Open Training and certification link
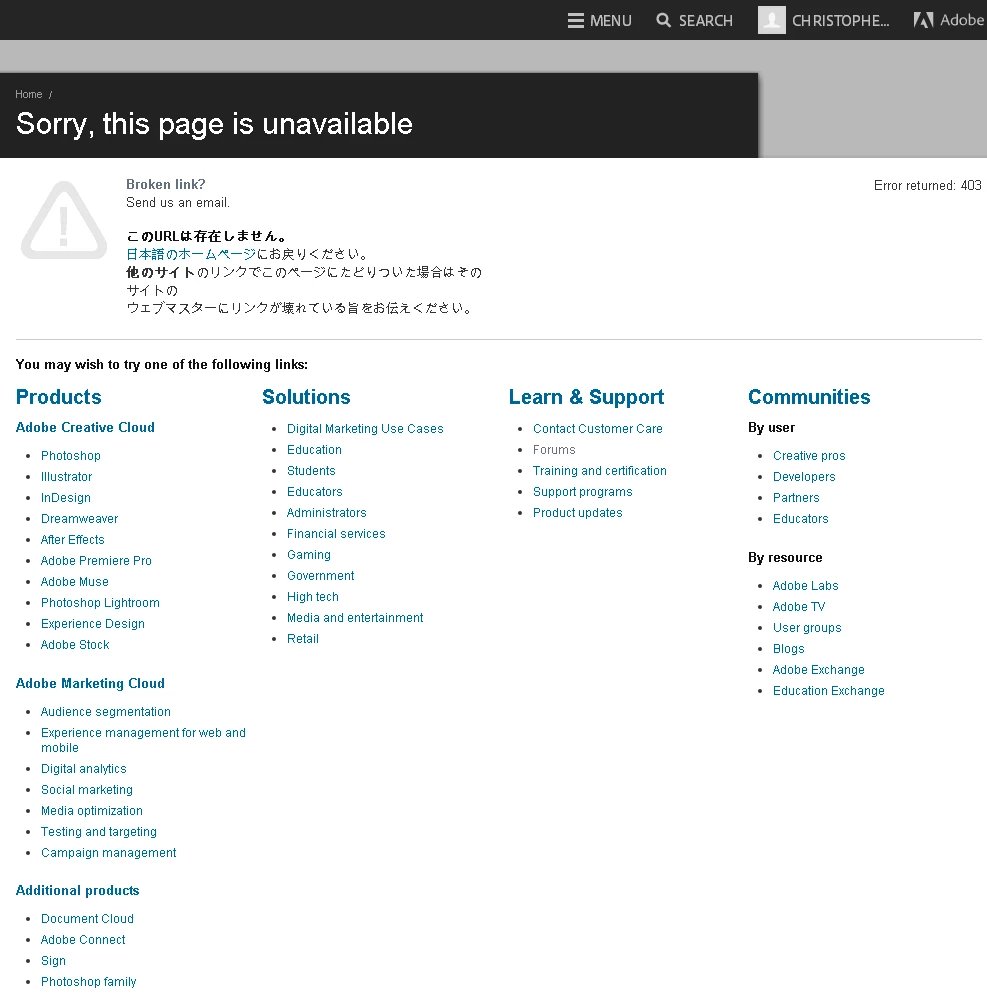The image size is (987, 997). [x=600, y=471]
